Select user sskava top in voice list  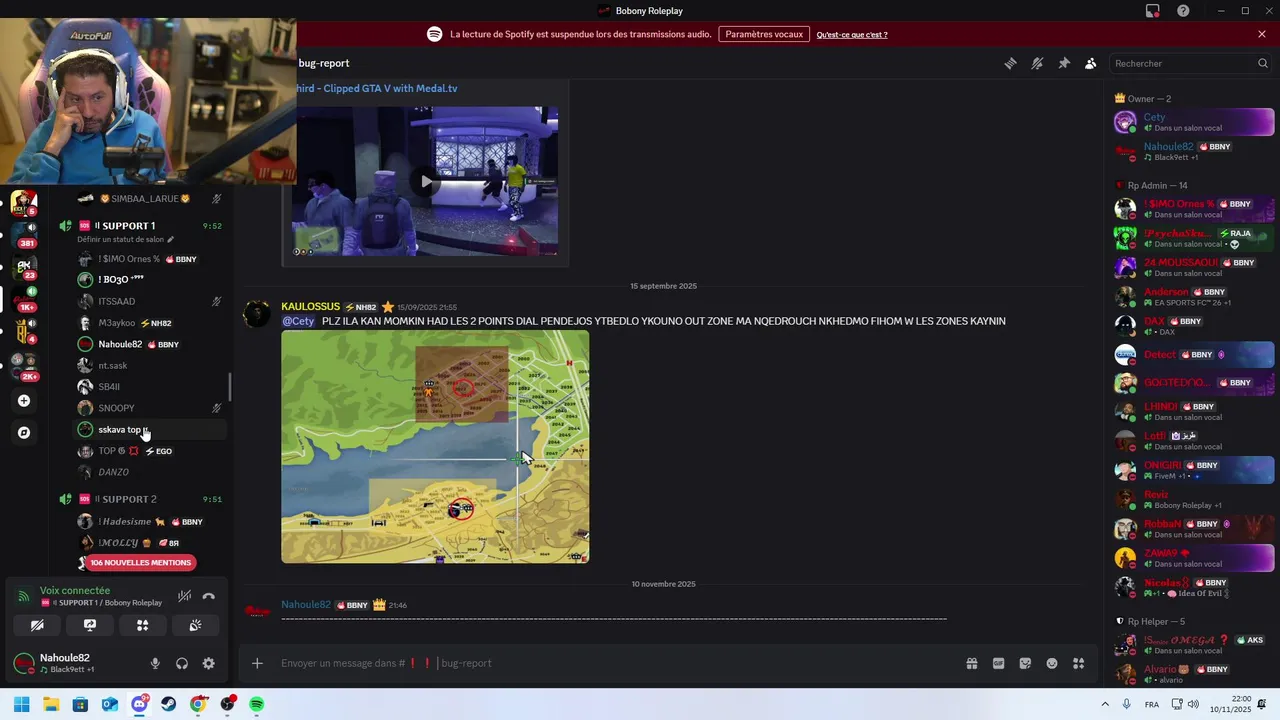click(150, 429)
